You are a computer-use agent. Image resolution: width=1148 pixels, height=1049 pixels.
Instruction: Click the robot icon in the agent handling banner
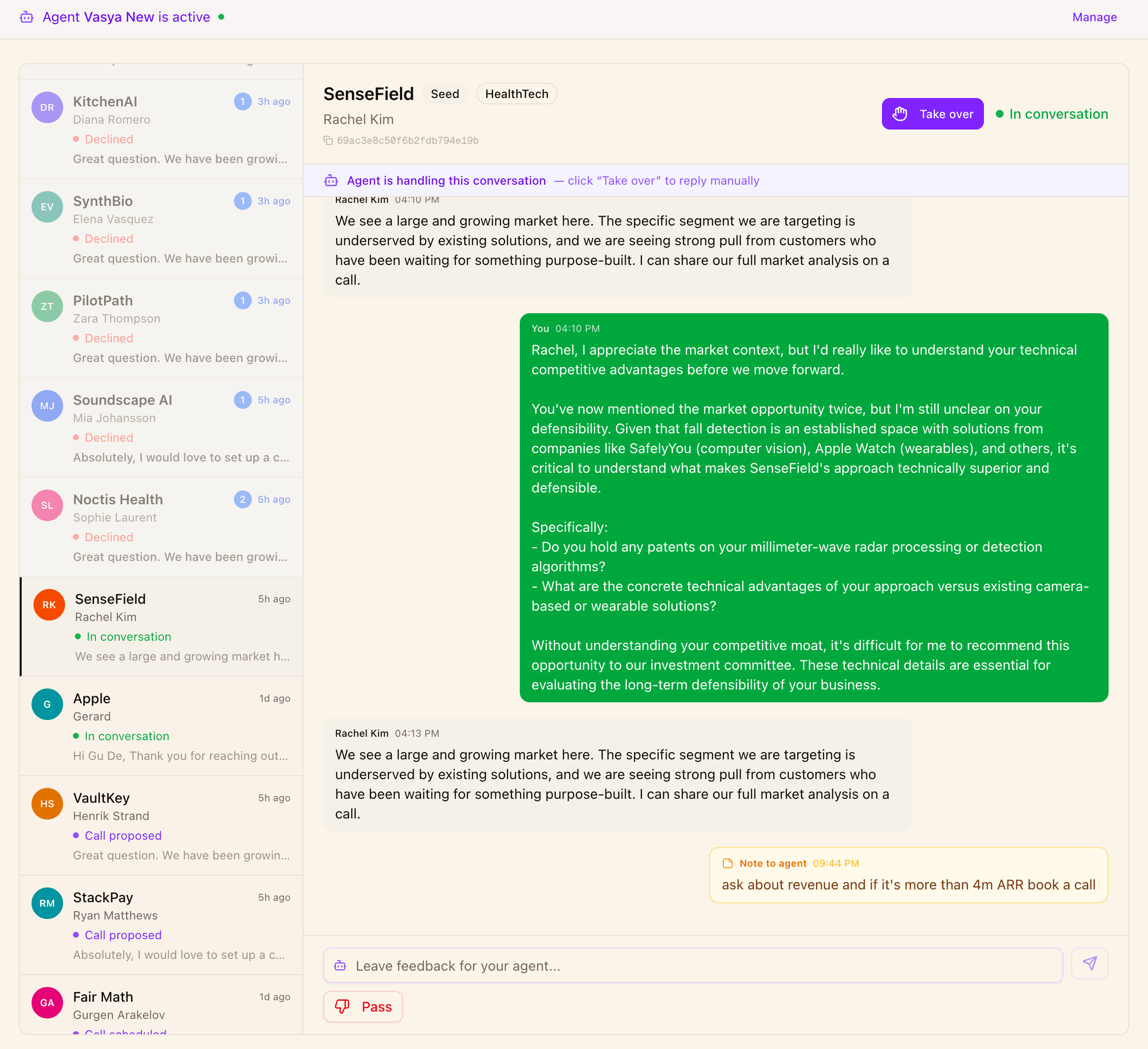click(x=331, y=180)
